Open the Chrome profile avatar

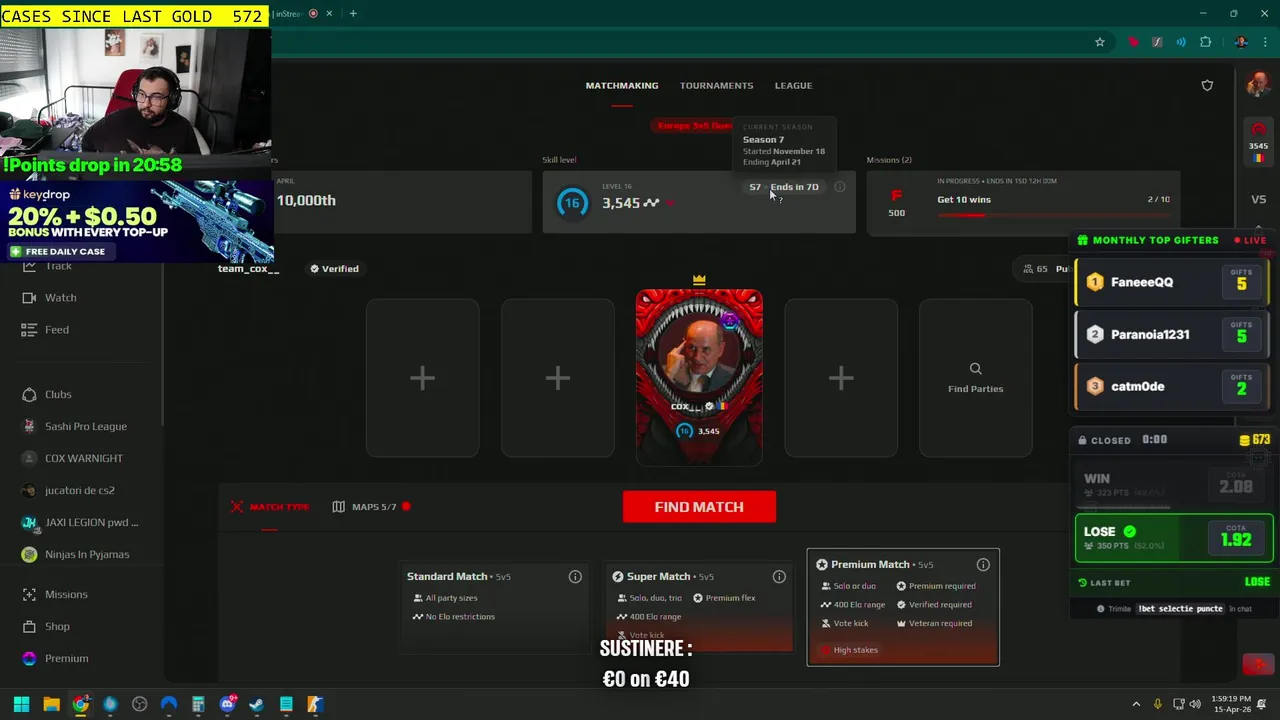[1241, 42]
